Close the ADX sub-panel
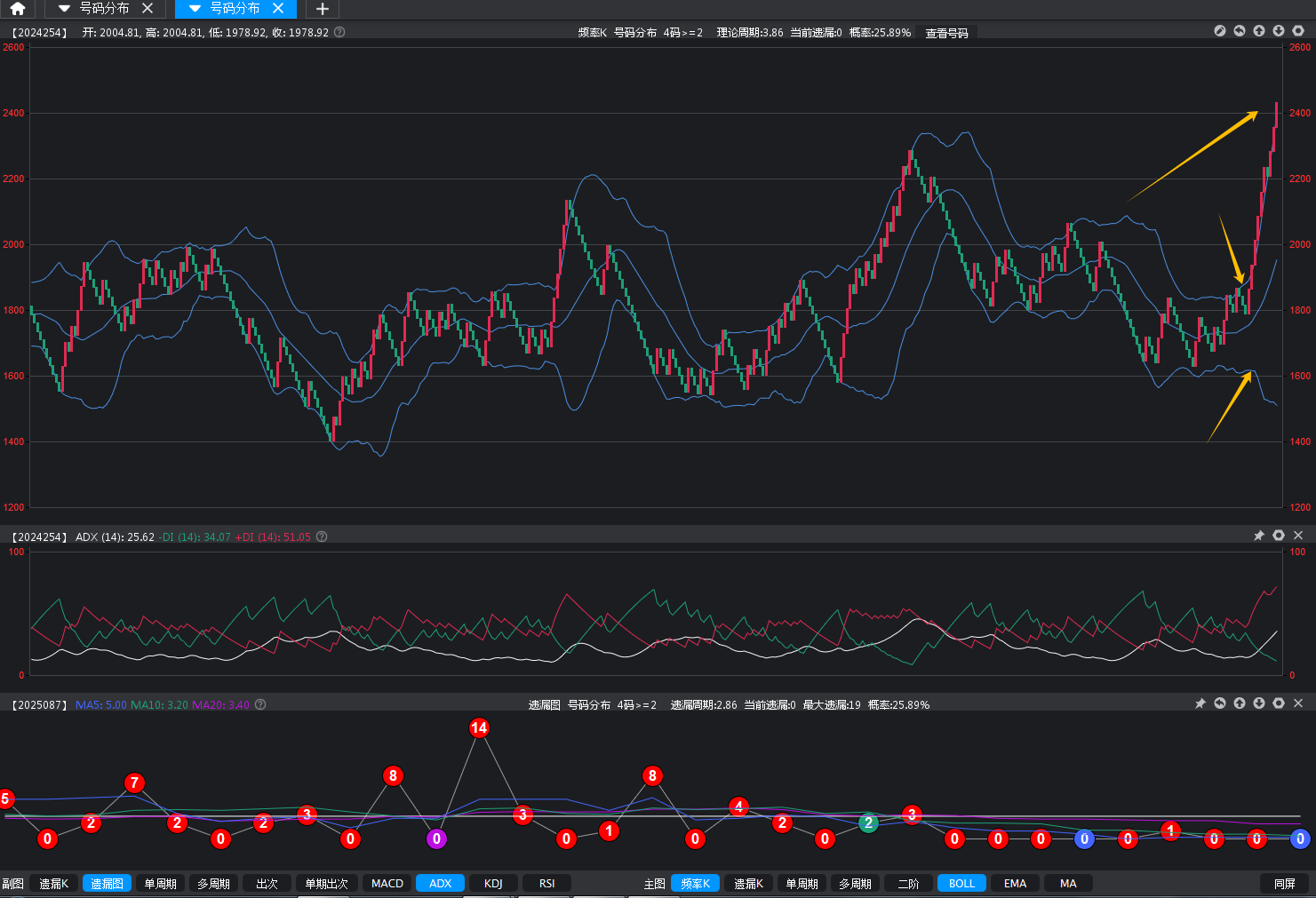The width and height of the screenshot is (1316, 898). pos(1298,536)
